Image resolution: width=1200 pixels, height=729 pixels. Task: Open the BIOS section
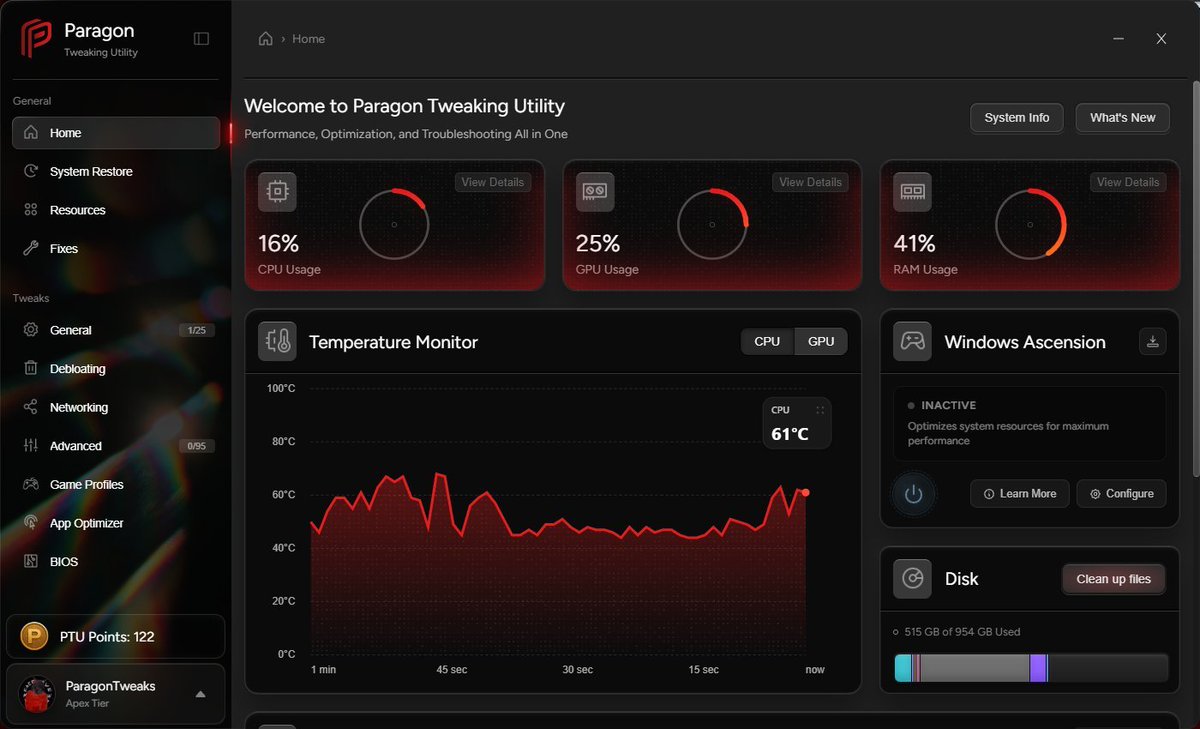(x=116, y=562)
